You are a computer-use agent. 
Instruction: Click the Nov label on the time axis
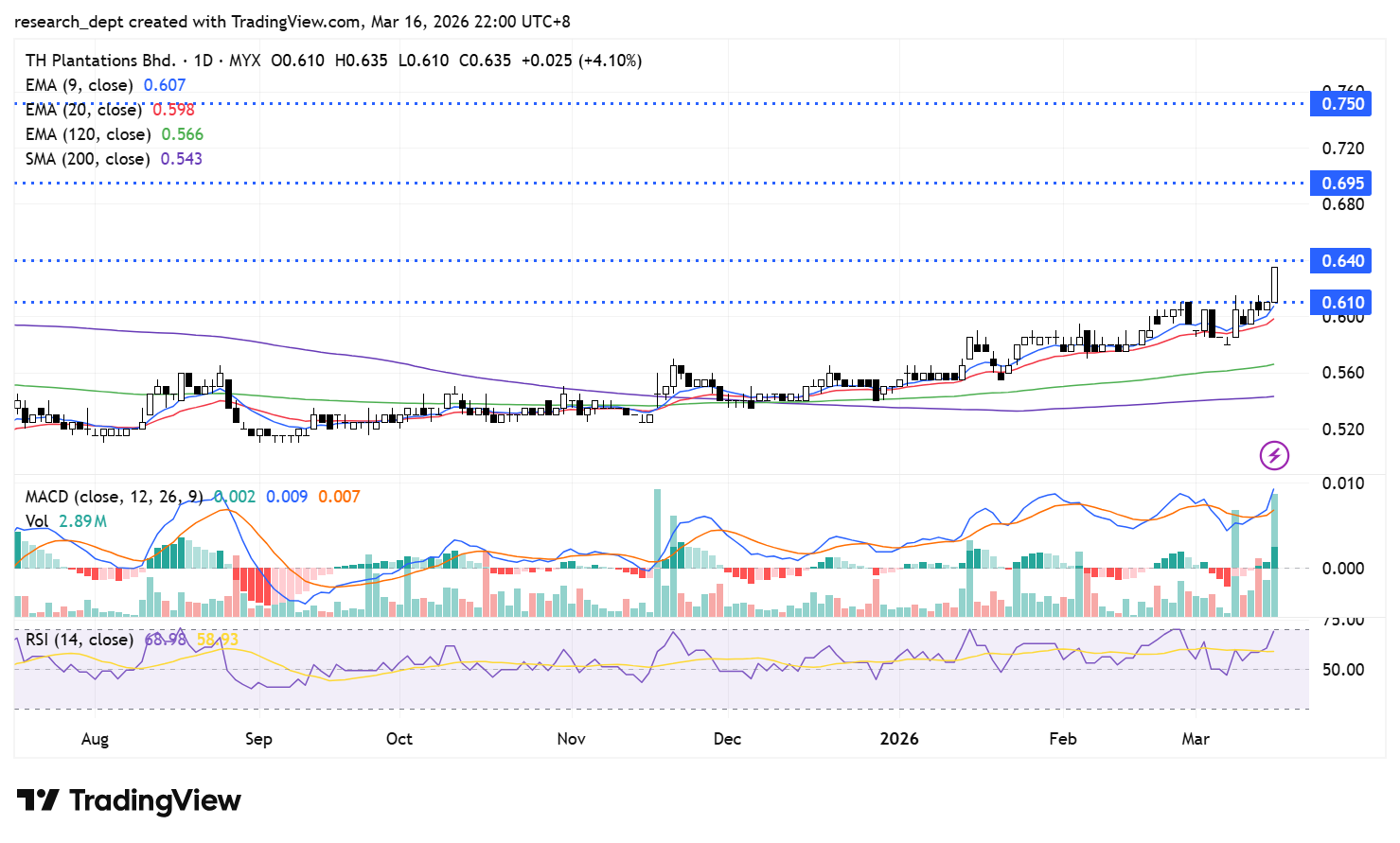571,739
